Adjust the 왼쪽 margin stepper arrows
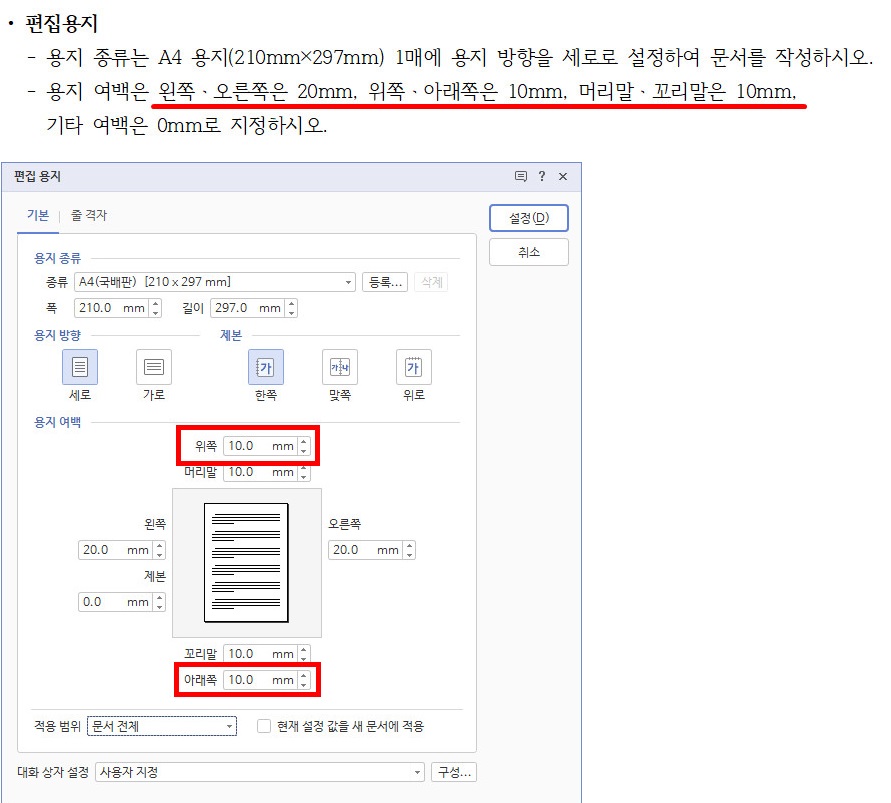The height and width of the screenshot is (803, 891). point(160,550)
